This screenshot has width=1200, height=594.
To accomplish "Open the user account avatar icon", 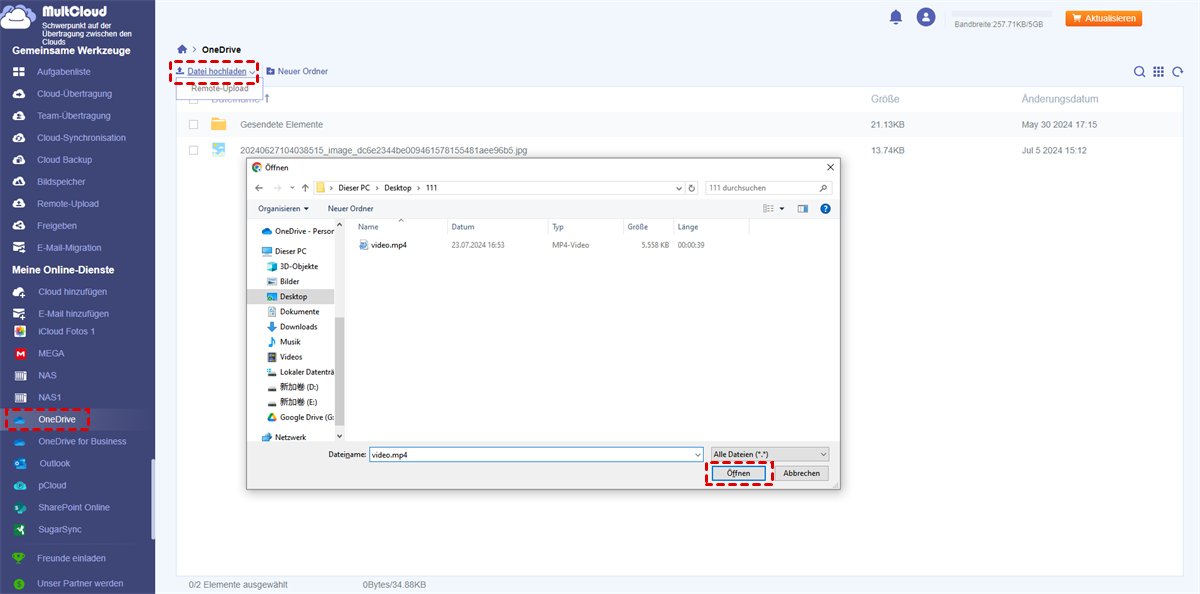I will pyautogui.click(x=926, y=17).
